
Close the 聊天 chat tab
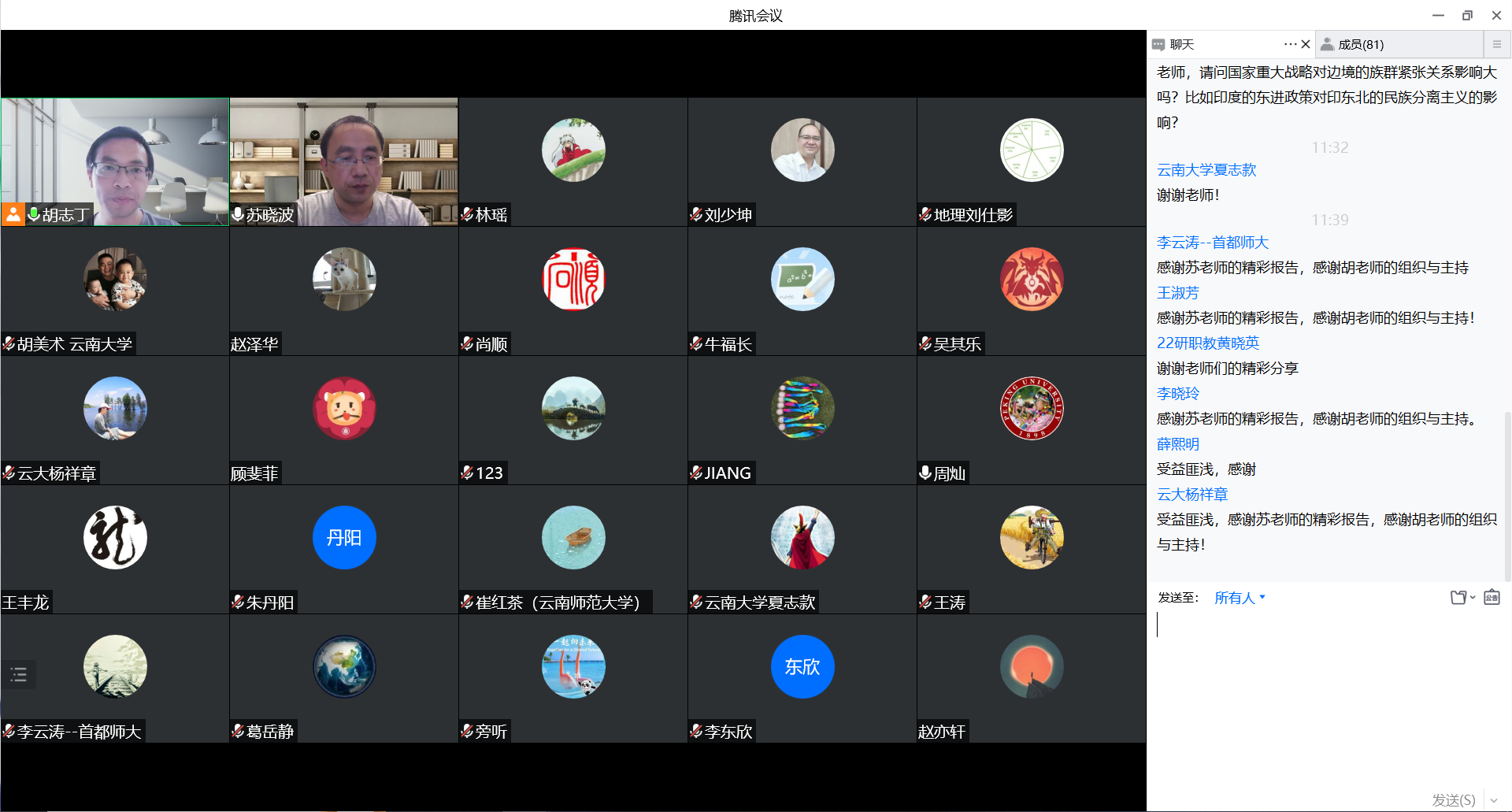pos(1306,44)
